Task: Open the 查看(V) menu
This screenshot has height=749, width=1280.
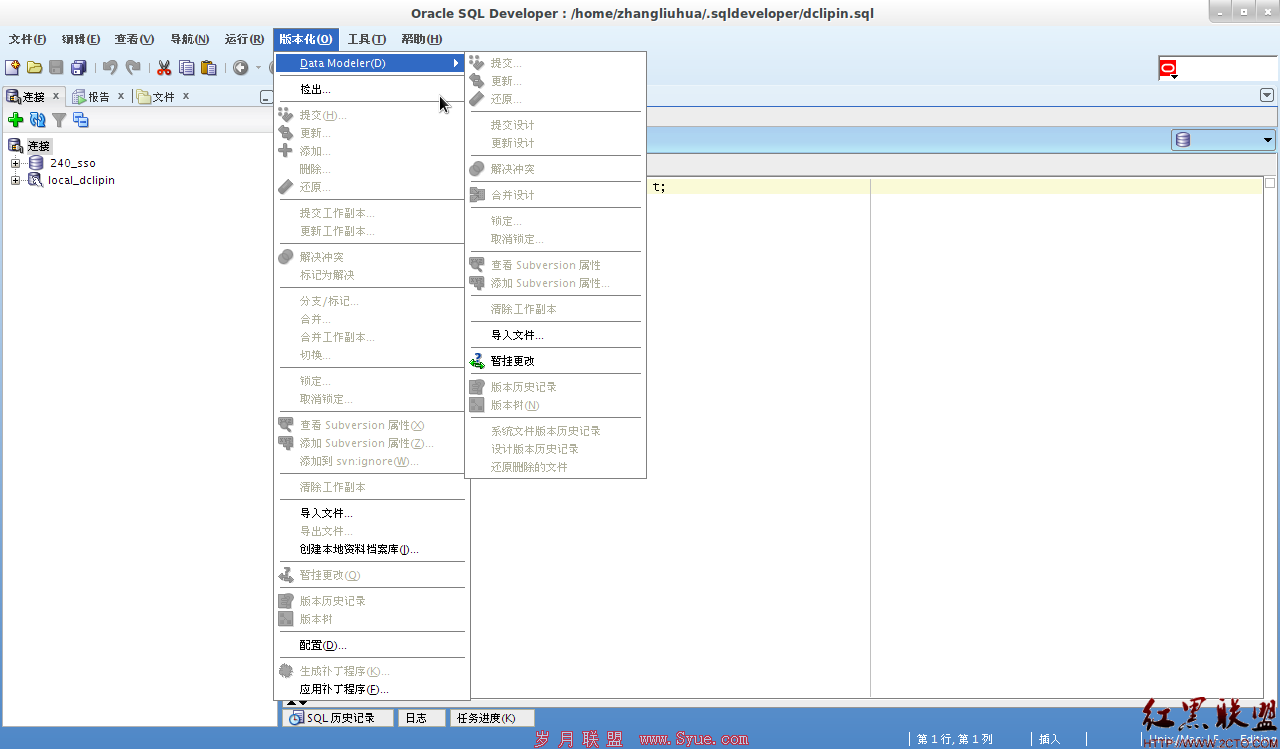Action: click(x=134, y=39)
